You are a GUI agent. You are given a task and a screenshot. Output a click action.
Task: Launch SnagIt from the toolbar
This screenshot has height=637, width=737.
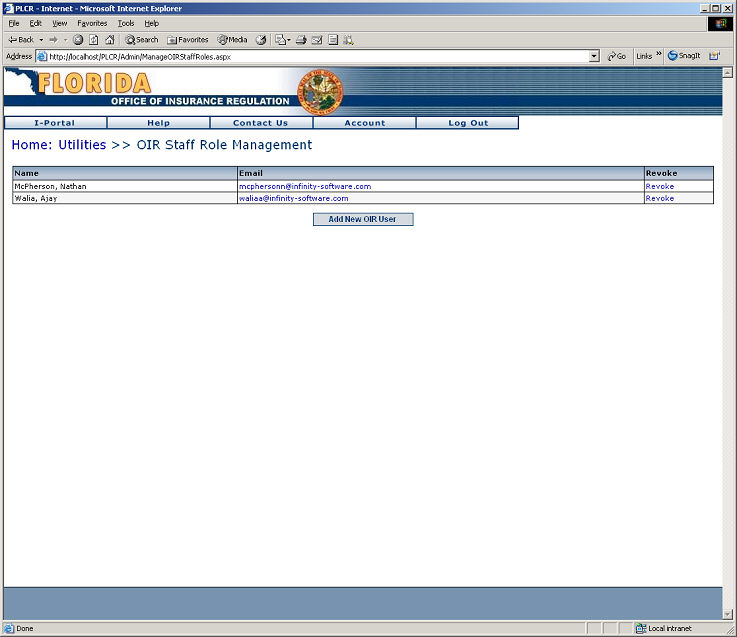(x=684, y=56)
